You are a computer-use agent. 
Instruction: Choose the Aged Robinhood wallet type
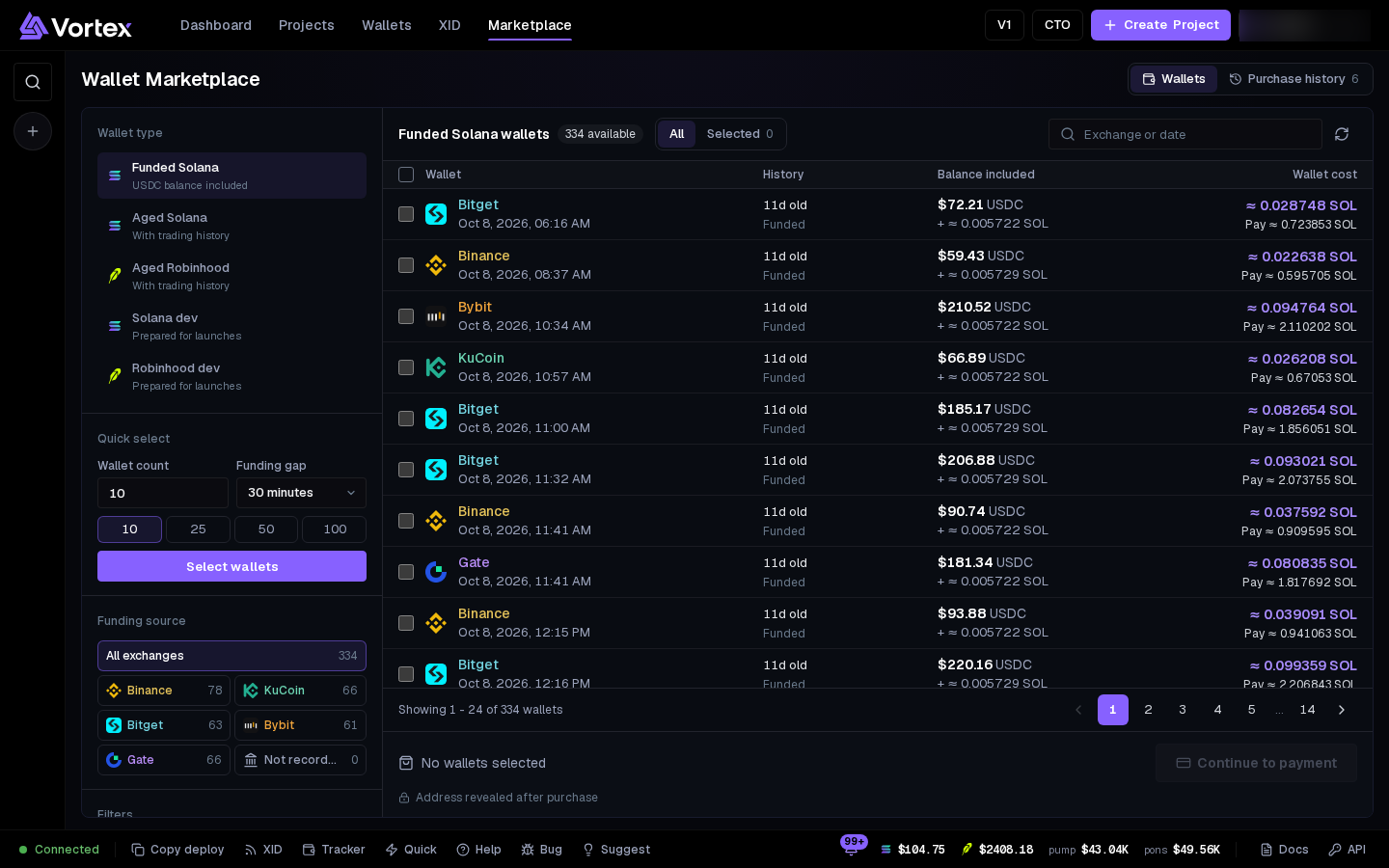pyautogui.click(x=231, y=276)
